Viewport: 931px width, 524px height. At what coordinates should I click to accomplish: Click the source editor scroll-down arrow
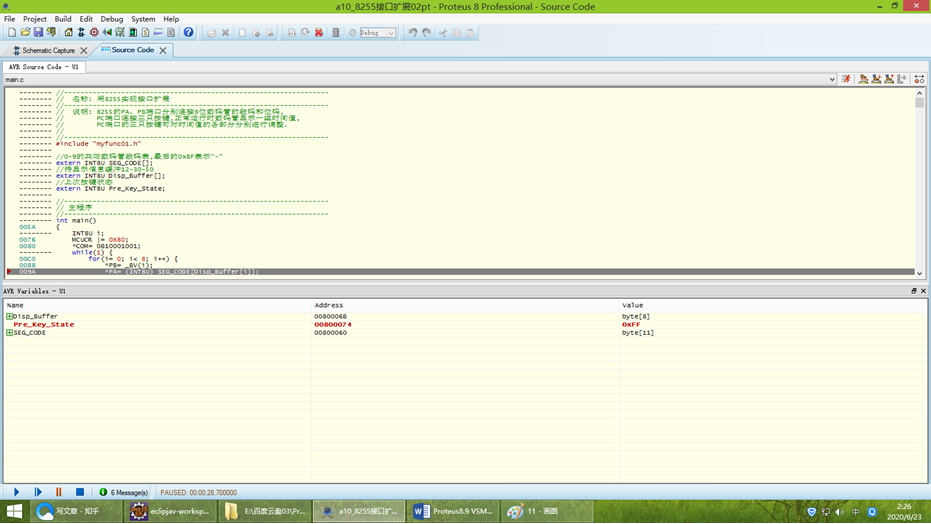pos(920,273)
